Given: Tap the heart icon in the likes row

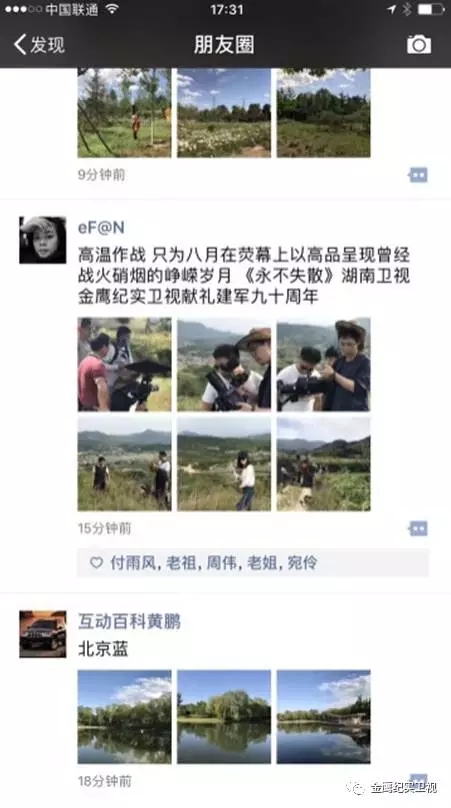Looking at the screenshot, I should 96,562.
